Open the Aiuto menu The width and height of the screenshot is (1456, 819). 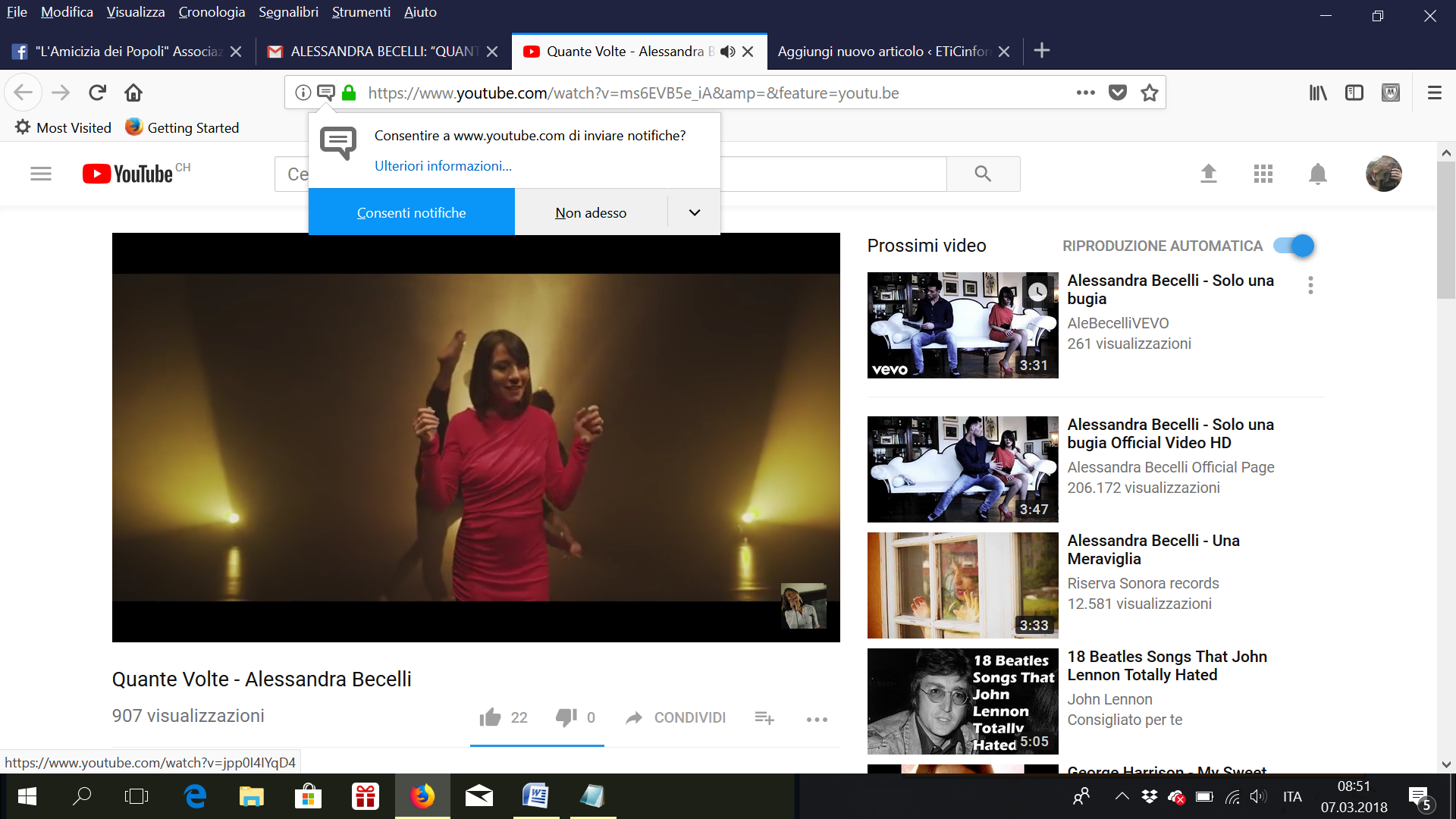[x=420, y=12]
